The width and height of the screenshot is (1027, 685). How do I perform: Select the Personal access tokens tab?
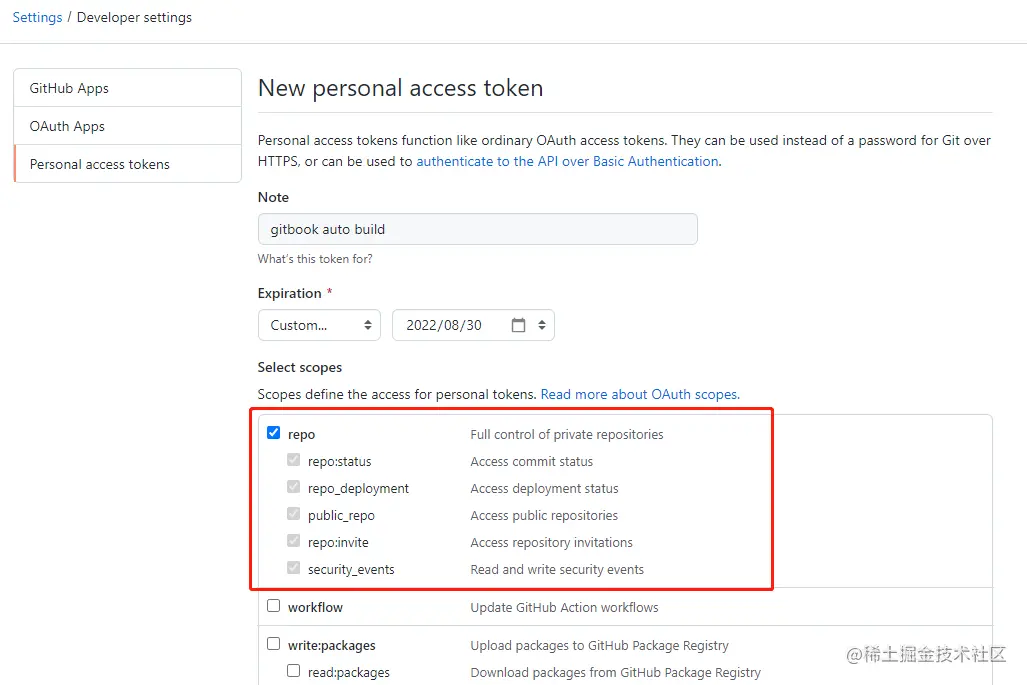pyautogui.click(x=100, y=164)
